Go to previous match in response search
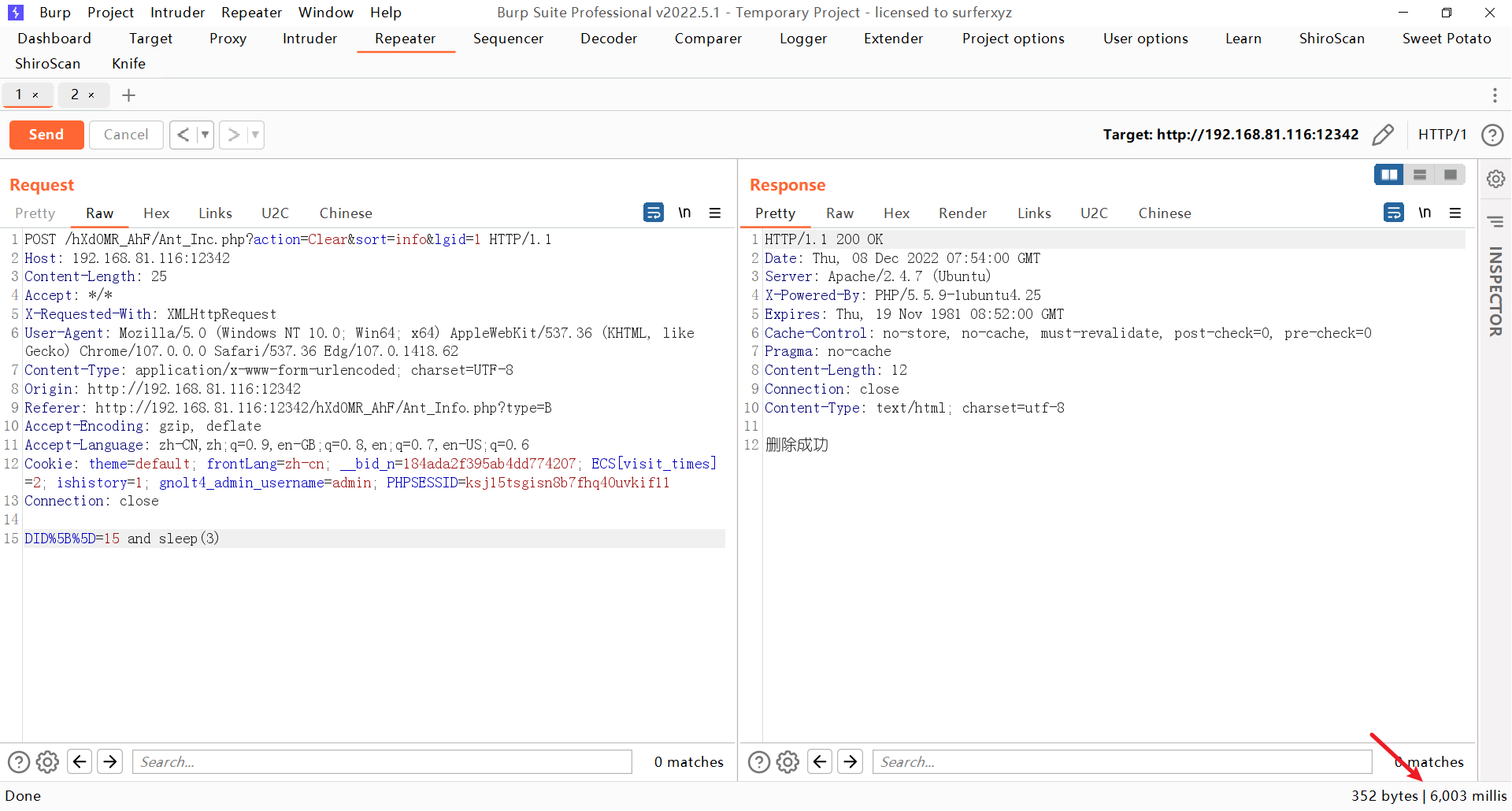1512x811 pixels. click(820, 761)
